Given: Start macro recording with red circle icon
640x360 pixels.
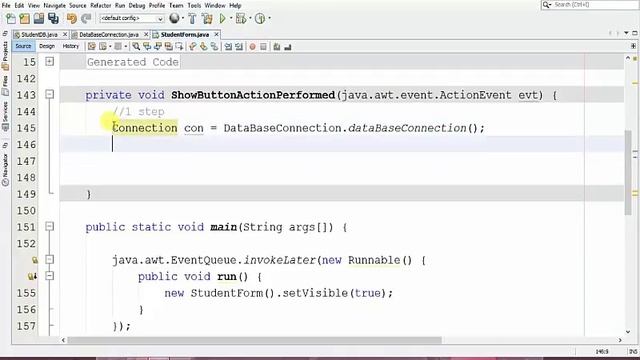Looking at the screenshot, I should pos(252,47).
